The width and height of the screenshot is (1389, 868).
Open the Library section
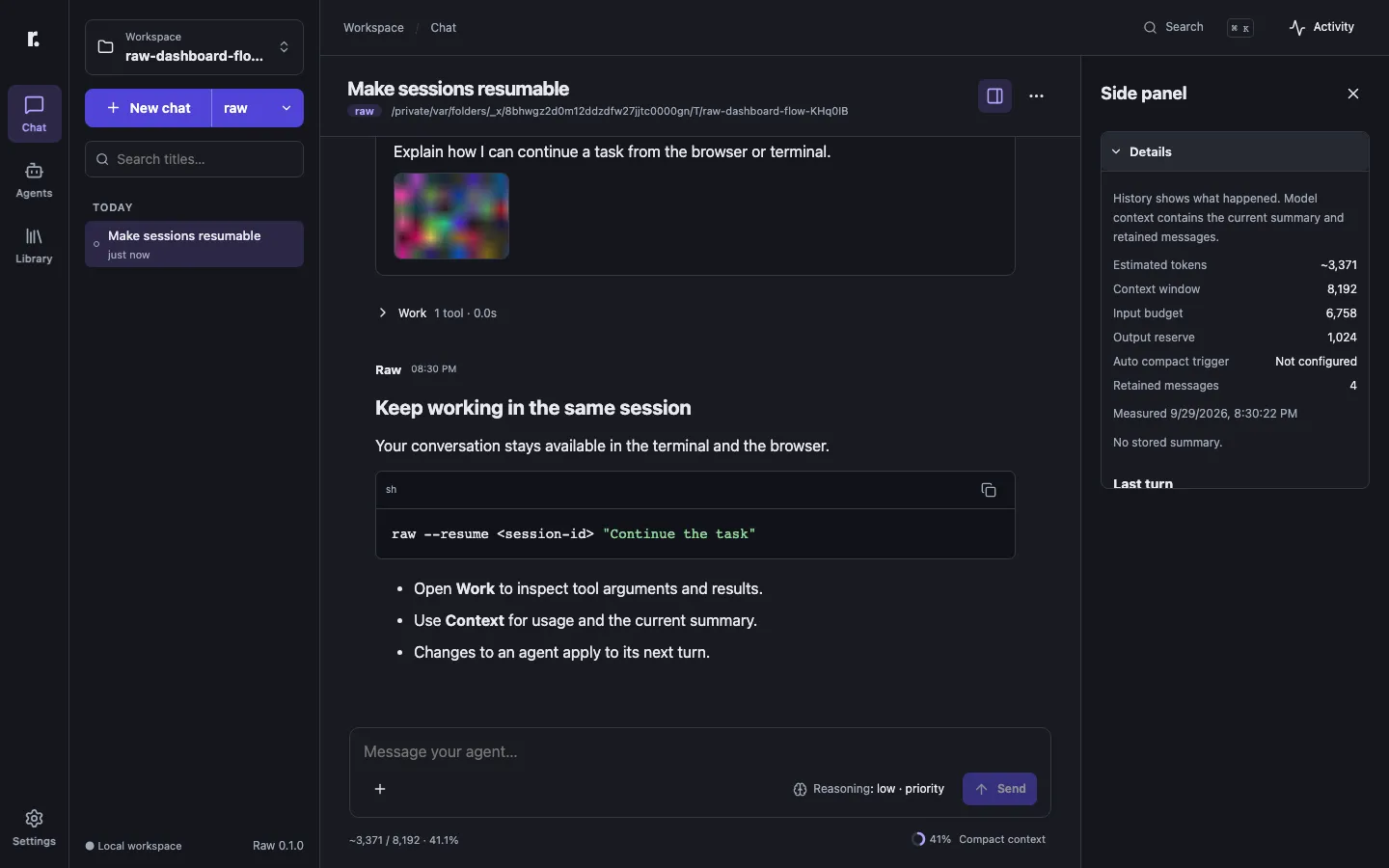pyautogui.click(x=35, y=245)
